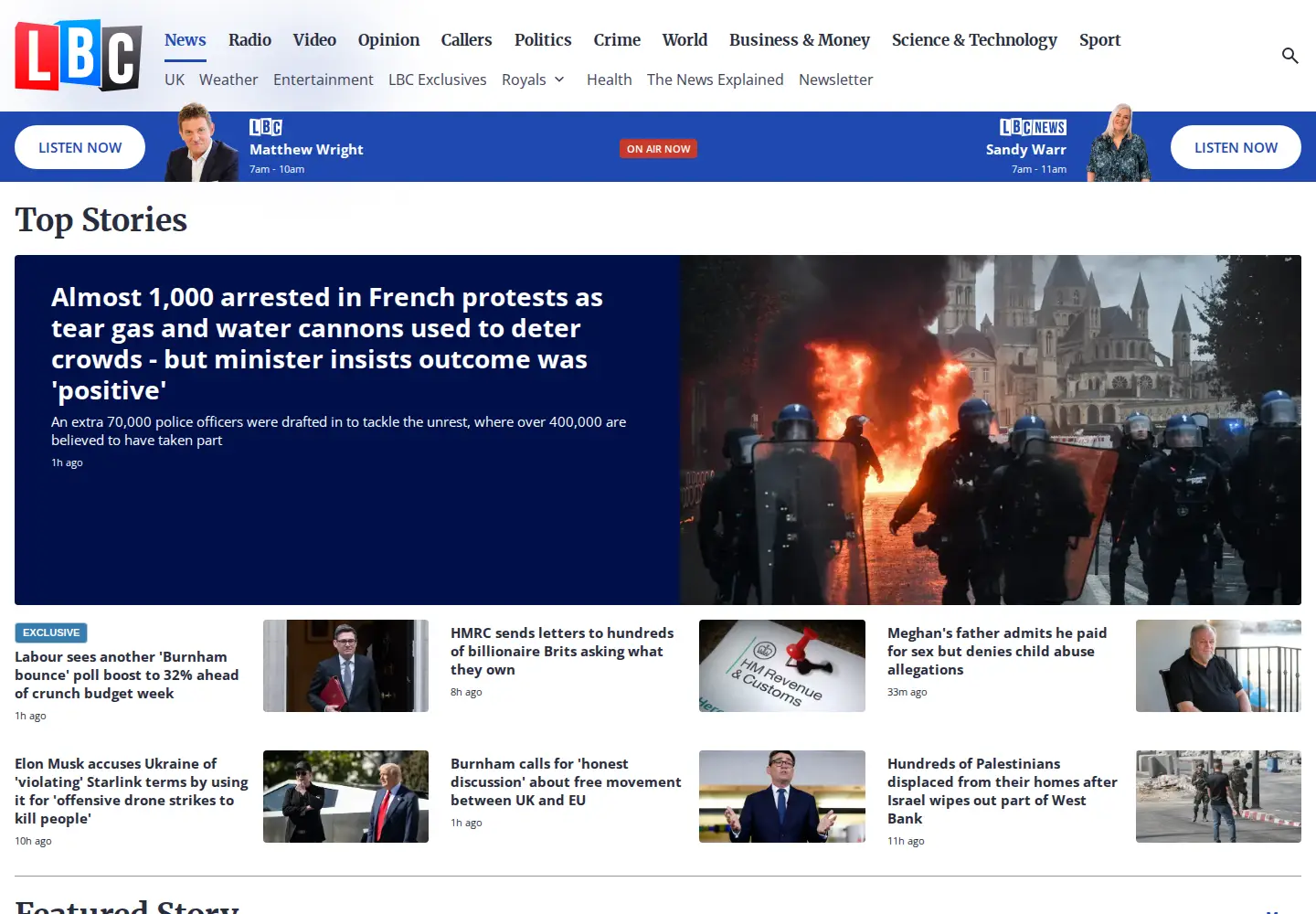Click Listen Now for Sandy Warr

(x=1236, y=147)
